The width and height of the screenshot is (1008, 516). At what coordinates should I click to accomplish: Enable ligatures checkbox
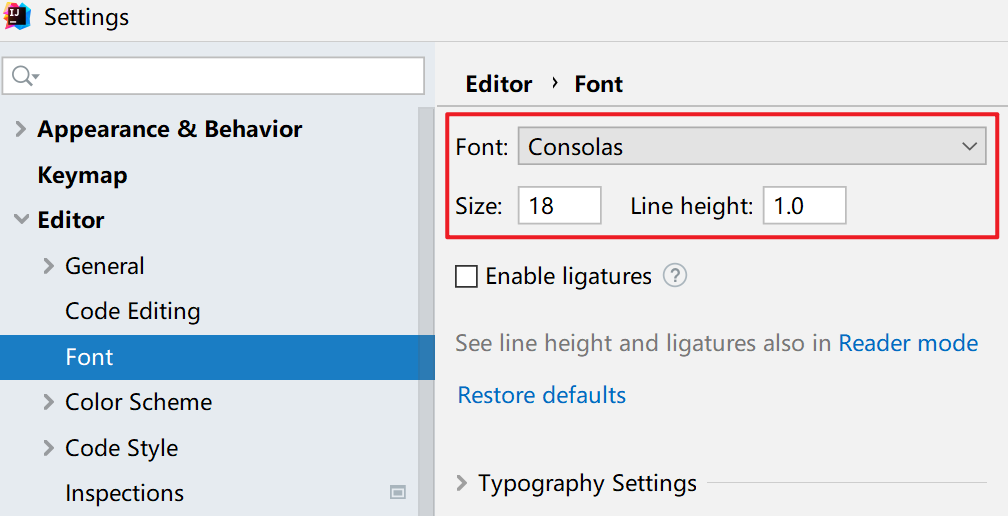(466, 277)
